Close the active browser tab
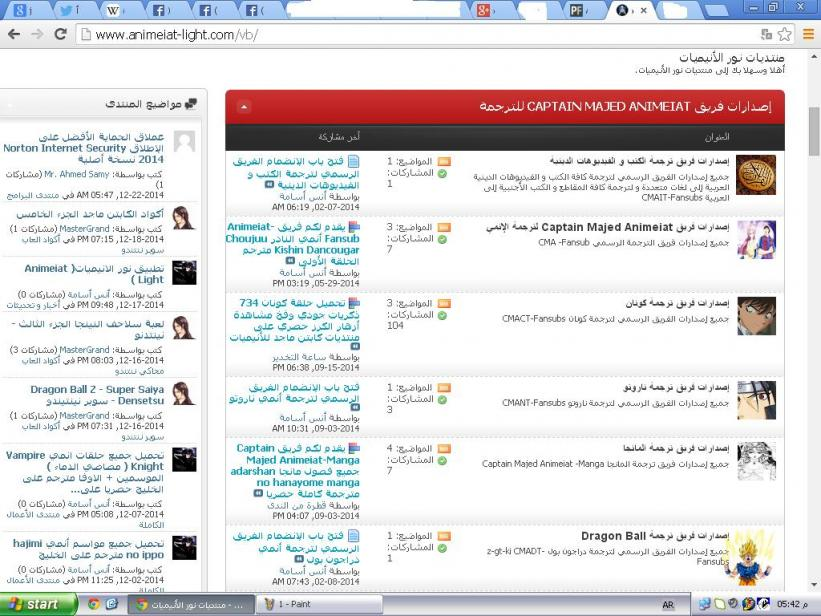This screenshot has height=616, width=821. click(x=644, y=10)
